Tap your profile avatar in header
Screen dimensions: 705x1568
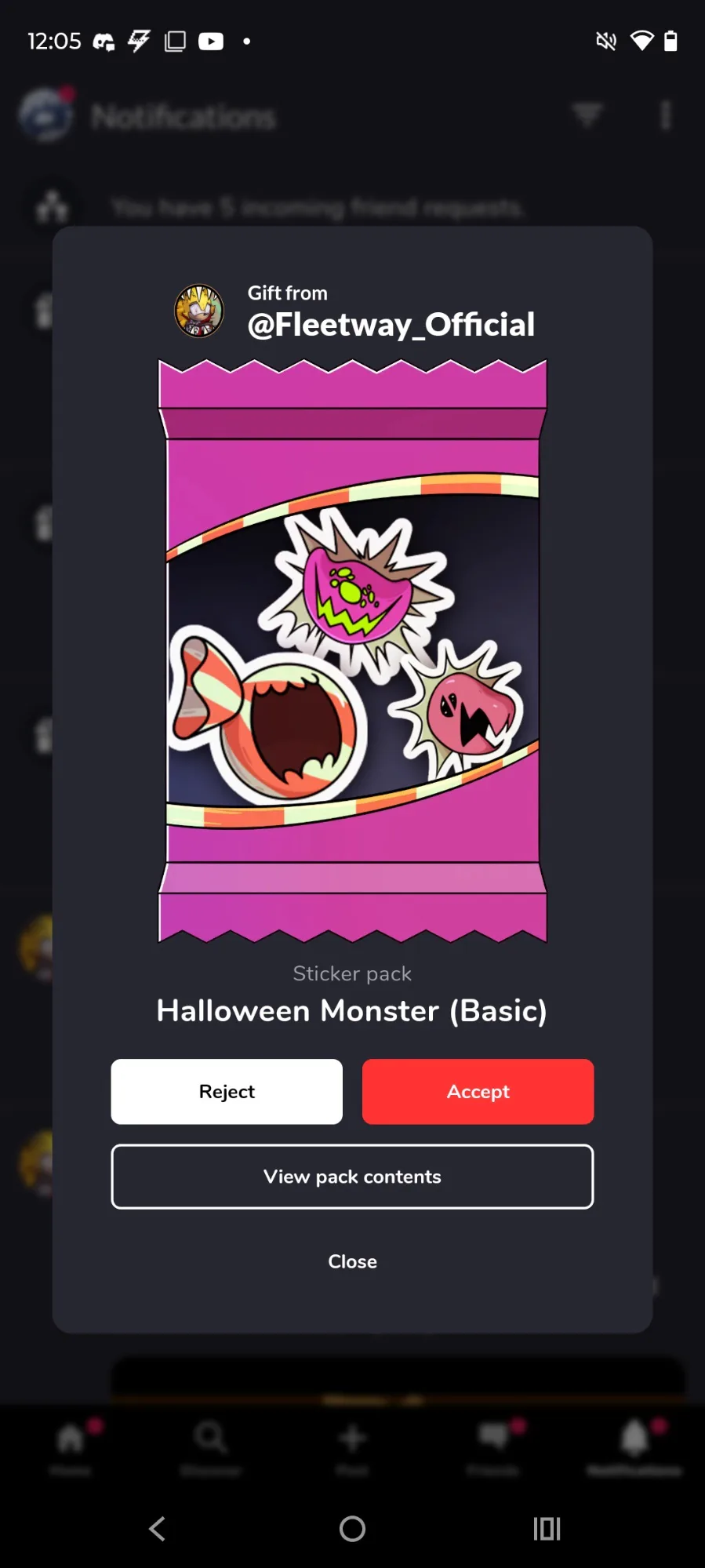pyautogui.click(x=46, y=115)
